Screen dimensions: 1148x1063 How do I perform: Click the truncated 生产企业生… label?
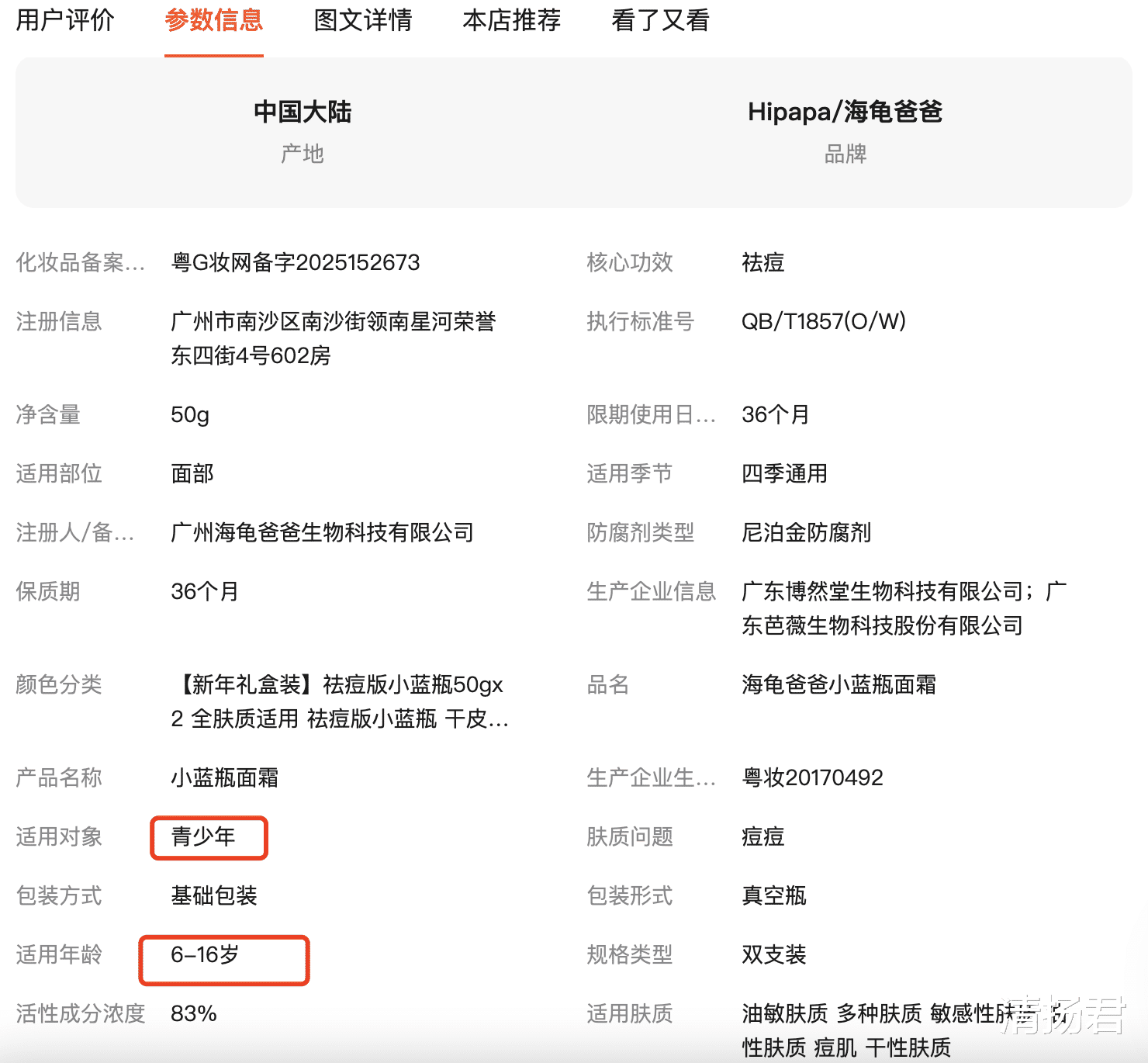point(652,777)
